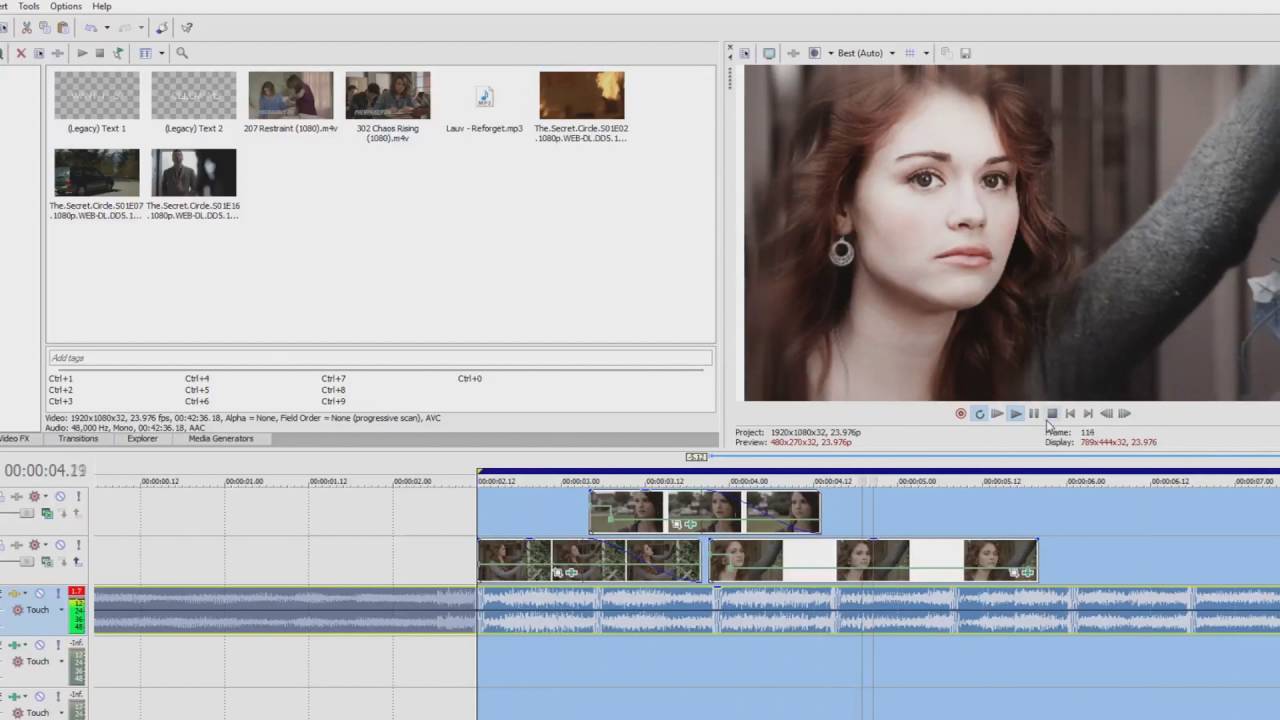
Task: Remove selected media with the red X icon
Action: (x=21, y=53)
